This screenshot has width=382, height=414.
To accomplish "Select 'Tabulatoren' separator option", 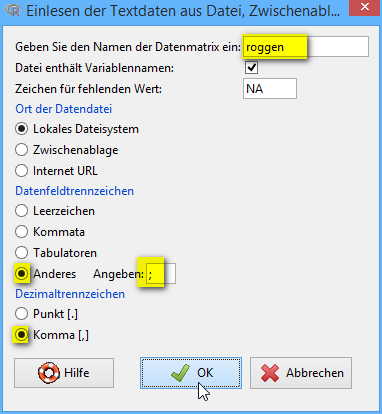I will tap(21, 253).
